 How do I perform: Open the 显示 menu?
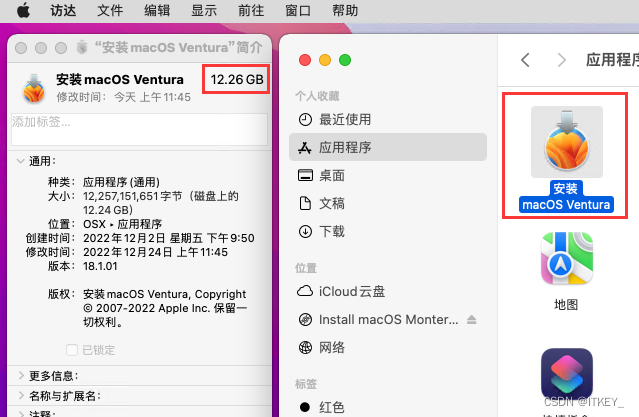point(204,10)
